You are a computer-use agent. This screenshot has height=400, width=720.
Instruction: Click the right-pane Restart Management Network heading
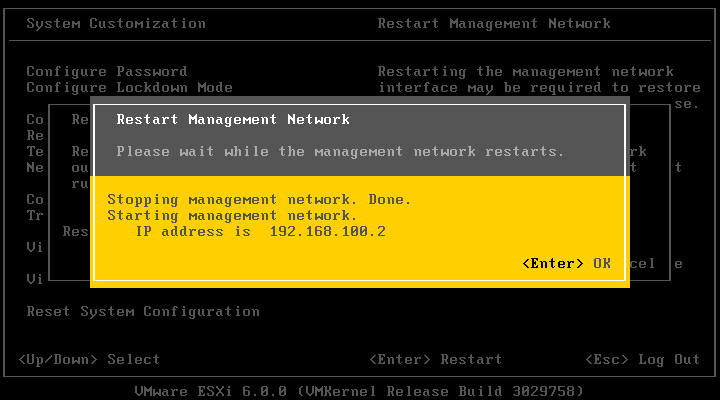(494, 23)
